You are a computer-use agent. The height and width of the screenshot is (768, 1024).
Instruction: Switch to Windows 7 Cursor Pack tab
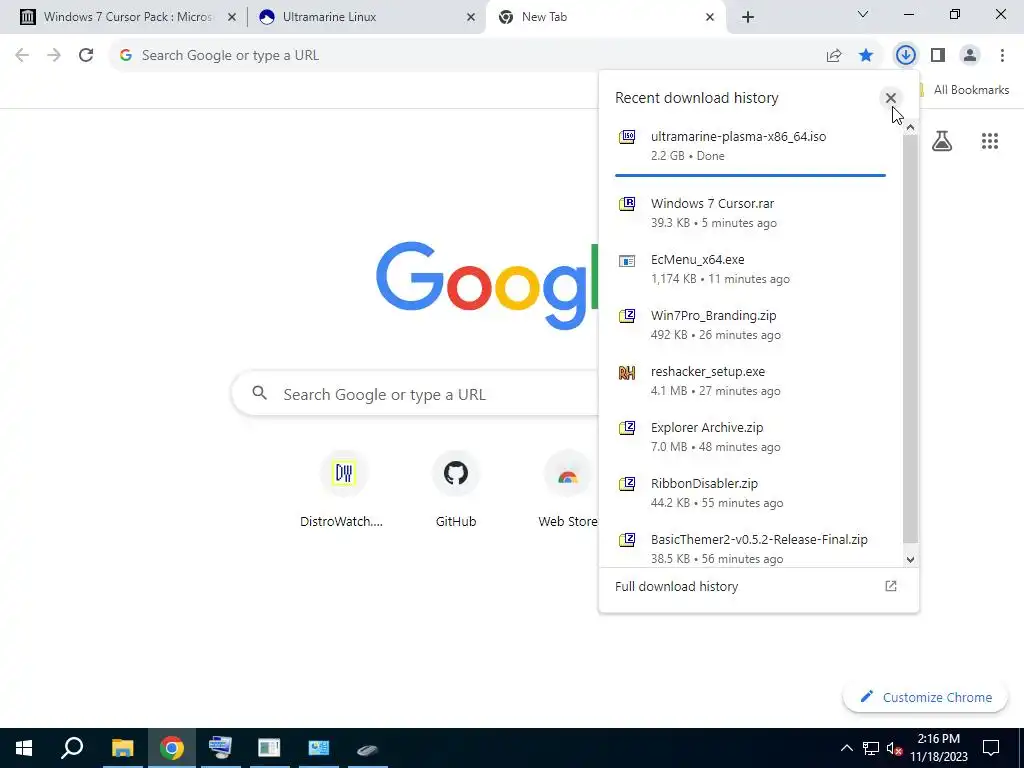(x=127, y=17)
